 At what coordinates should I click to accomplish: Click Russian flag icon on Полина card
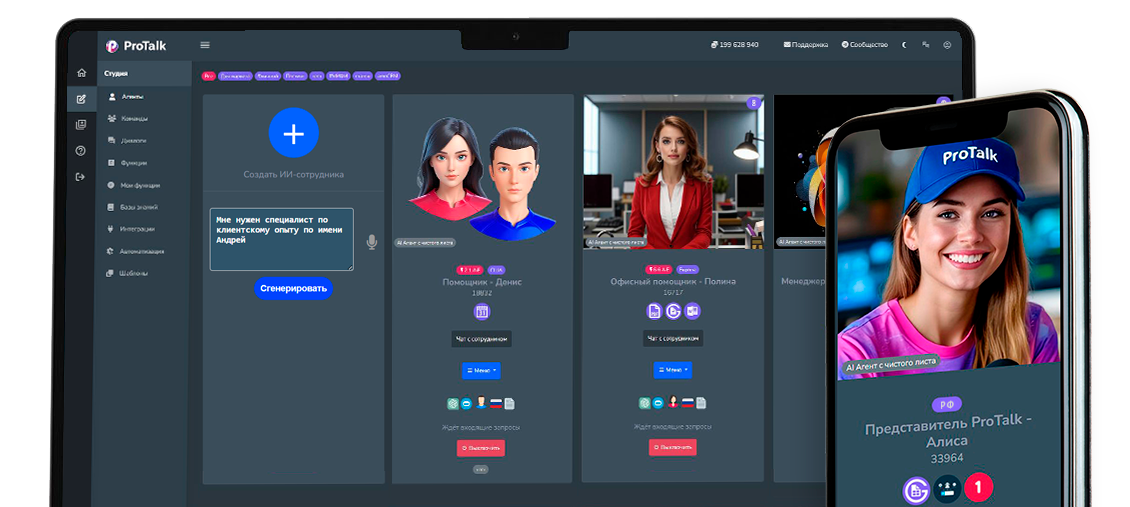687,403
